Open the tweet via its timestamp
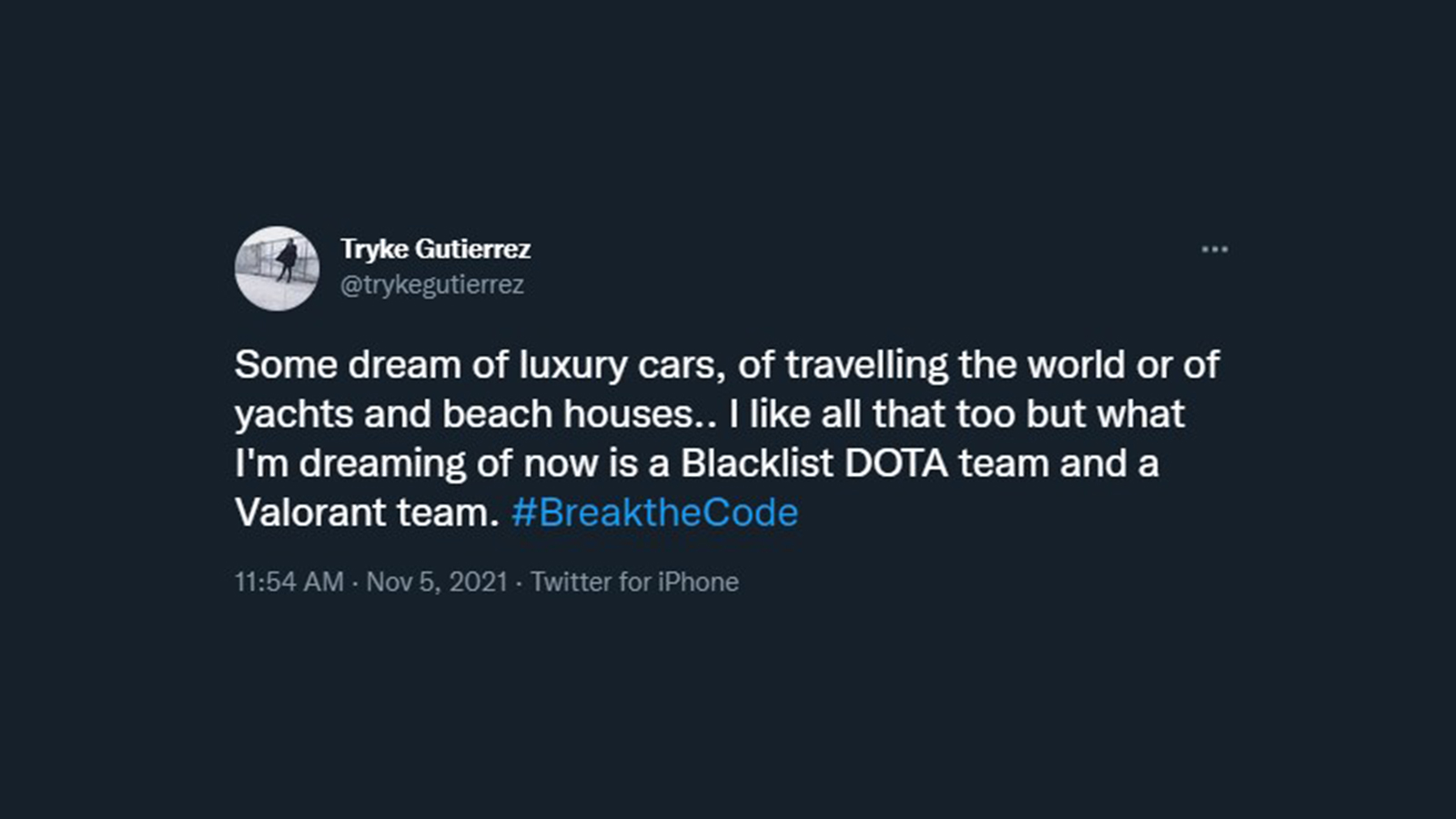This screenshot has height=819, width=1456. (288, 581)
